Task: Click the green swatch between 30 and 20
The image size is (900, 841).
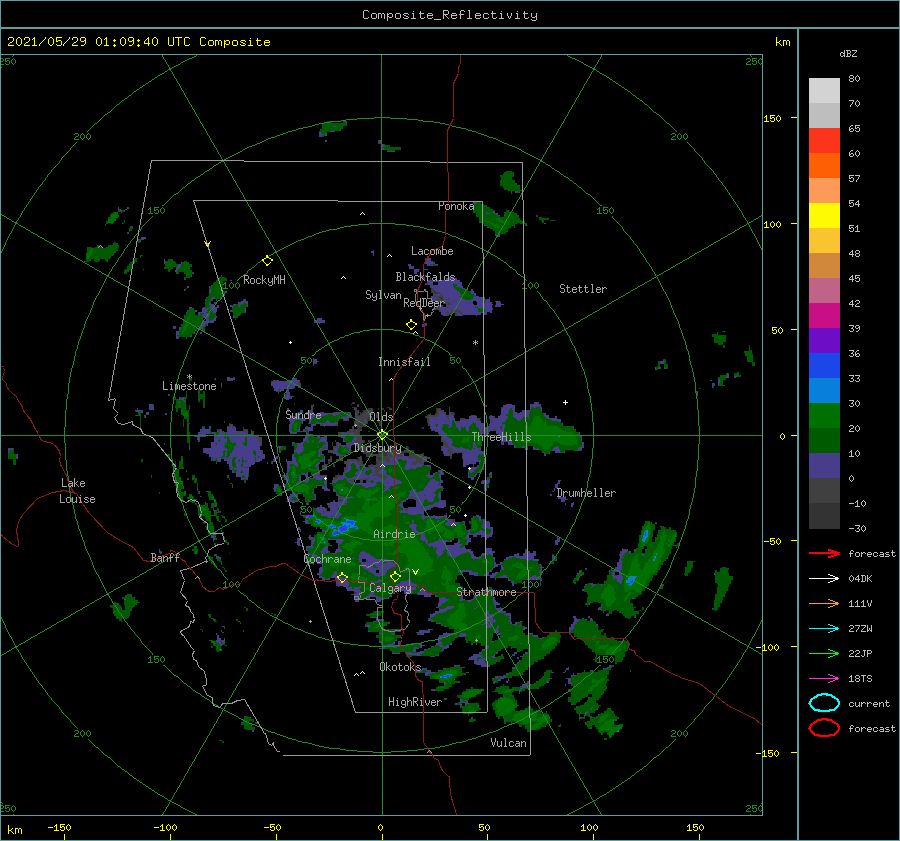Action: coord(824,415)
